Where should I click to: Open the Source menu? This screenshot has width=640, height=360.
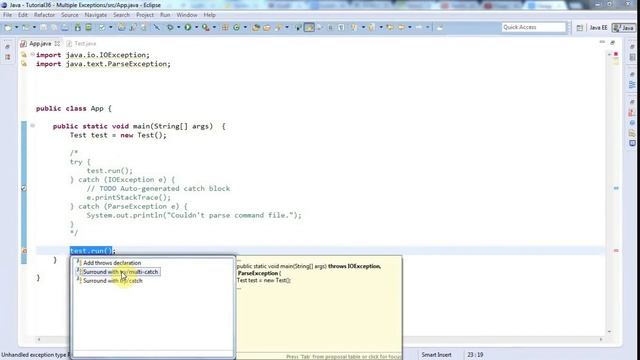pyautogui.click(x=70, y=15)
